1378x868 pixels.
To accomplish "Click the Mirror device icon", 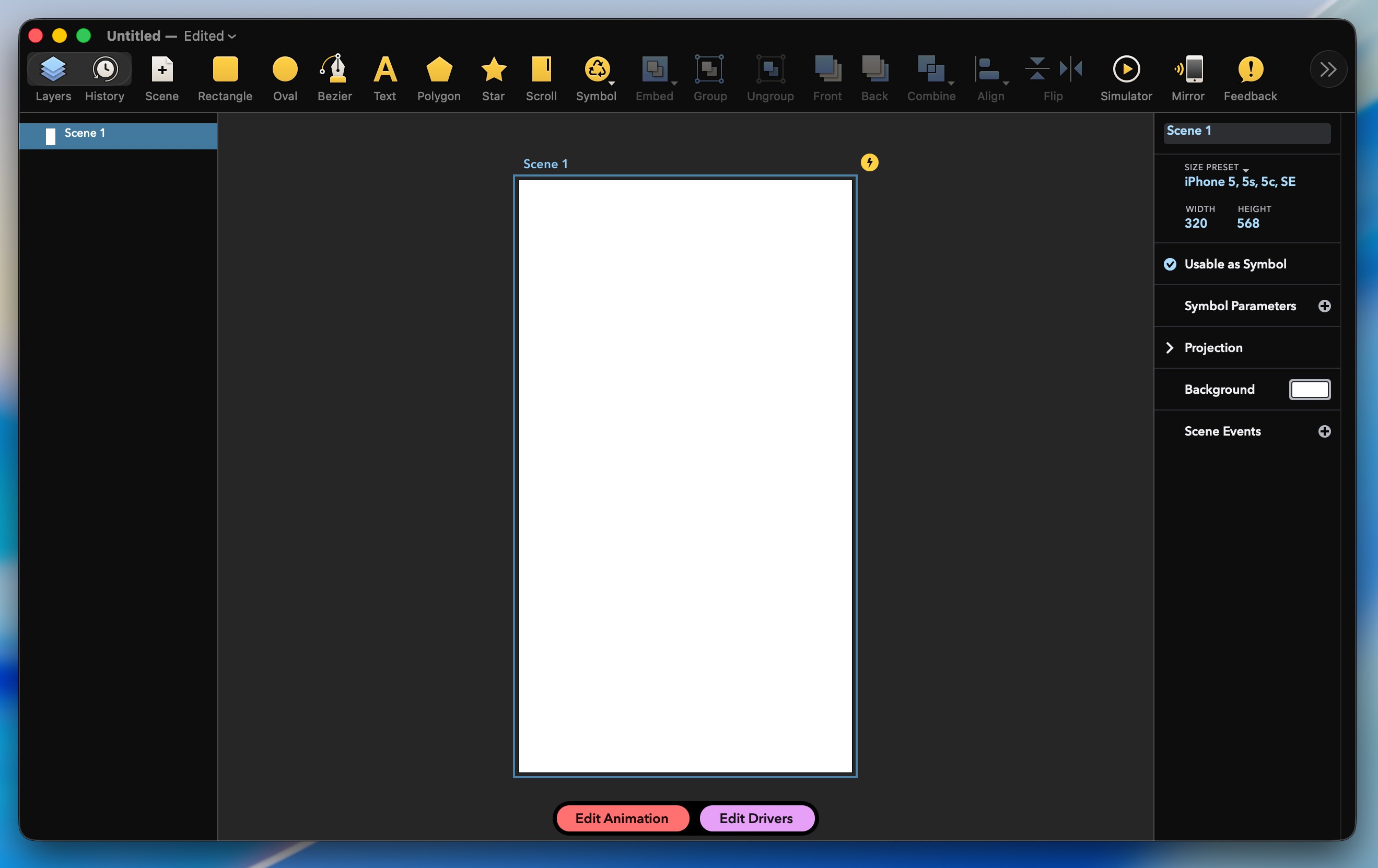I will [x=1188, y=70].
